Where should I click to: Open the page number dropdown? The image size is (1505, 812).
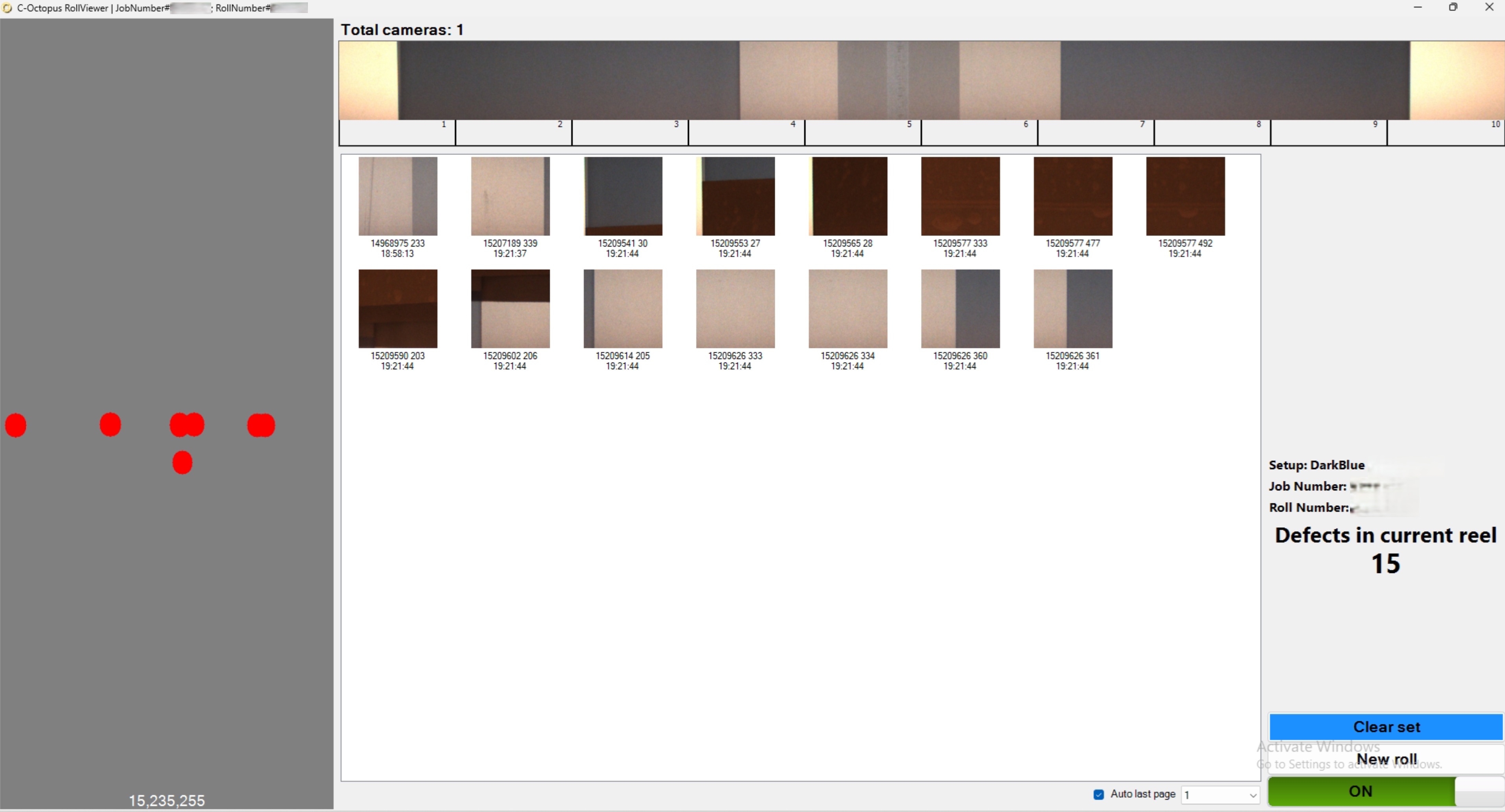tap(1252, 794)
